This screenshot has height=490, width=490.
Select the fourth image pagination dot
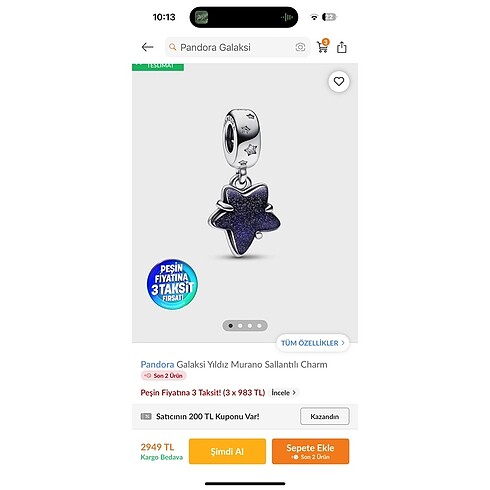[259, 326]
